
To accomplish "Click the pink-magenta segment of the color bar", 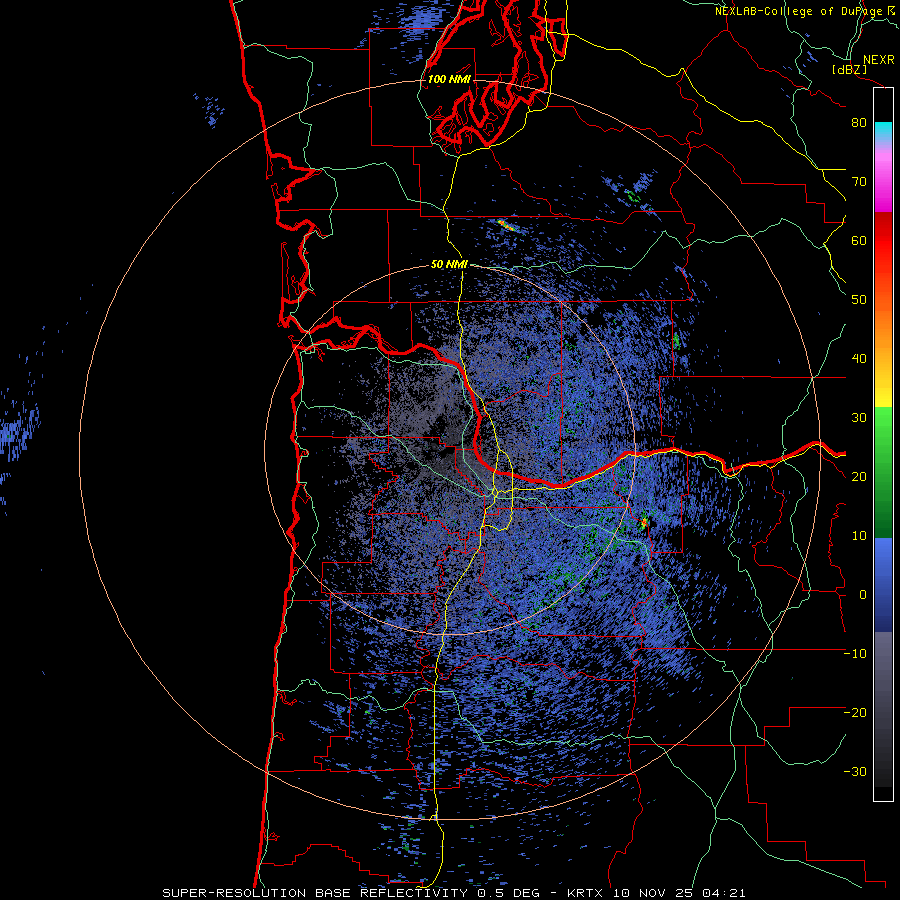I will pyautogui.click(x=883, y=178).
